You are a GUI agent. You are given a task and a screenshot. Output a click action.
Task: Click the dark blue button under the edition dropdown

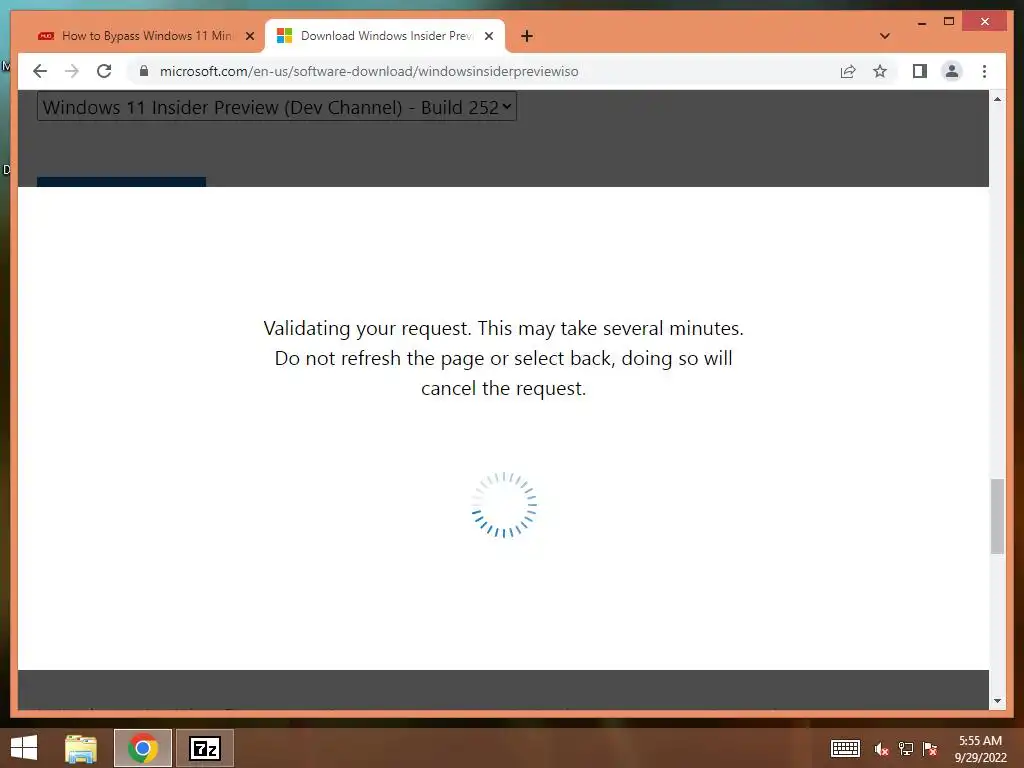pos(121,182)
